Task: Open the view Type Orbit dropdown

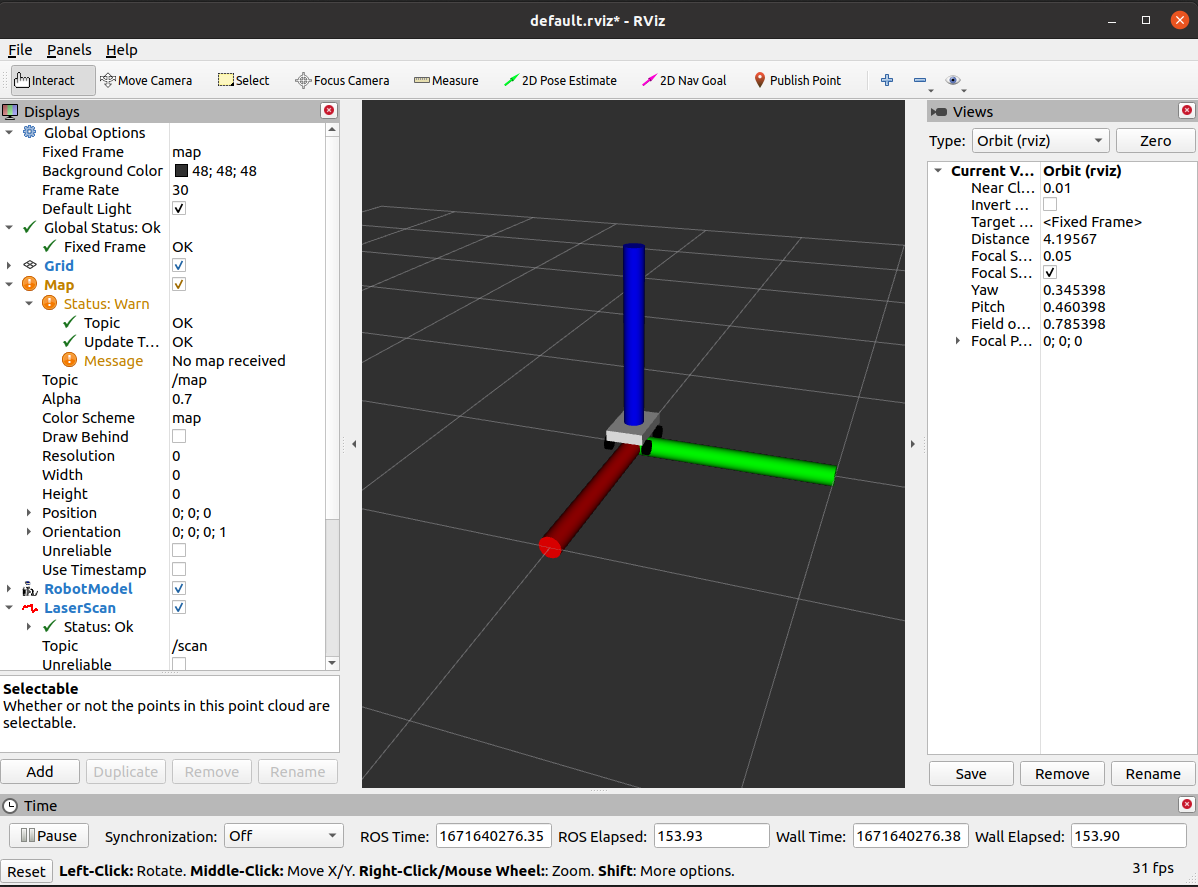Action: 1040,141
